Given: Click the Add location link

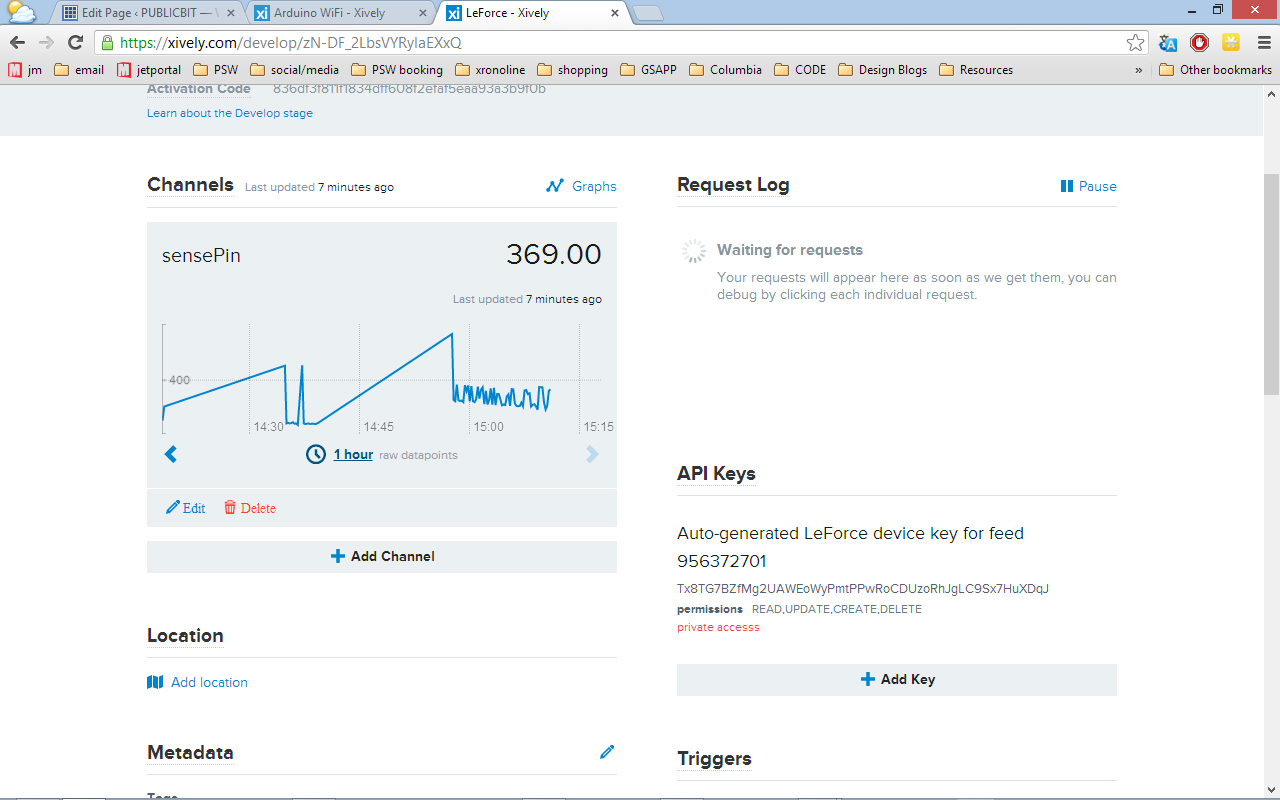Looking at the screenshot, I should pyautogui.click(x=209, y=682).
